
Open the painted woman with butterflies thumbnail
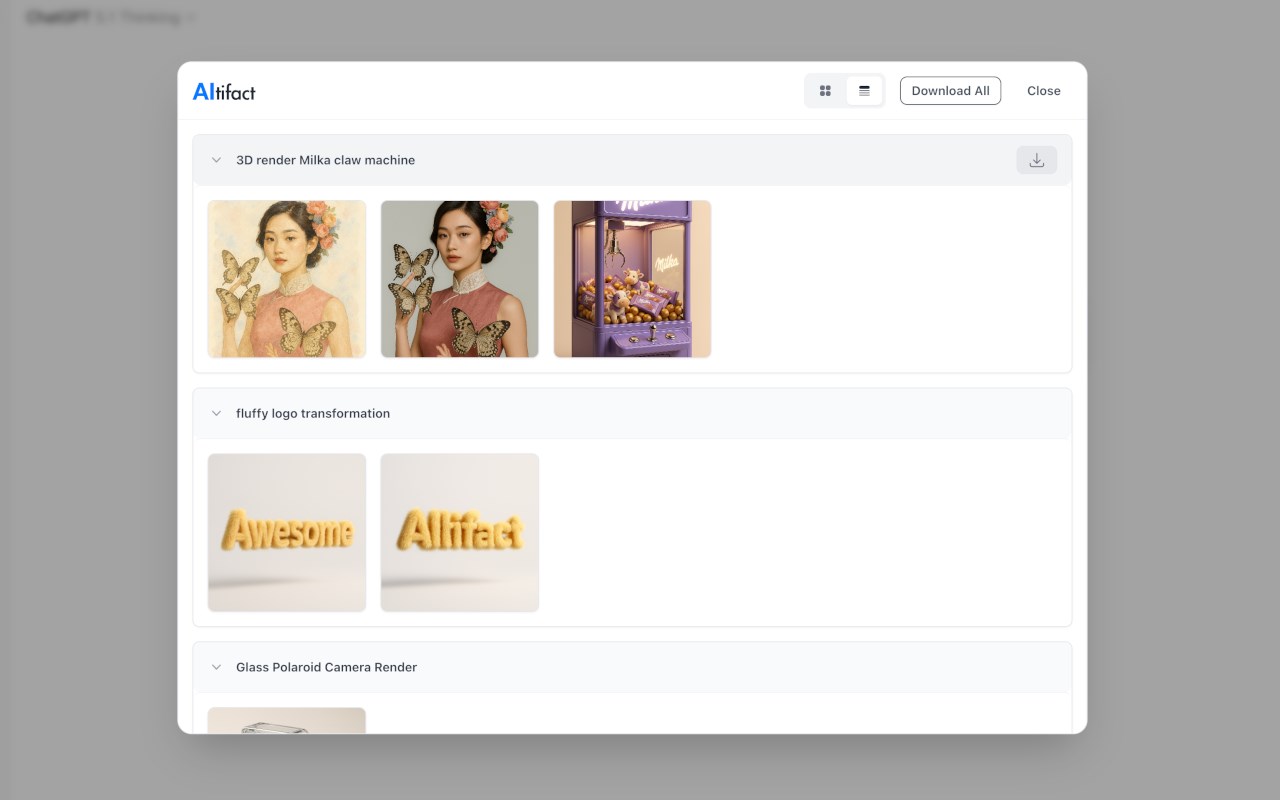pos(287,279)
